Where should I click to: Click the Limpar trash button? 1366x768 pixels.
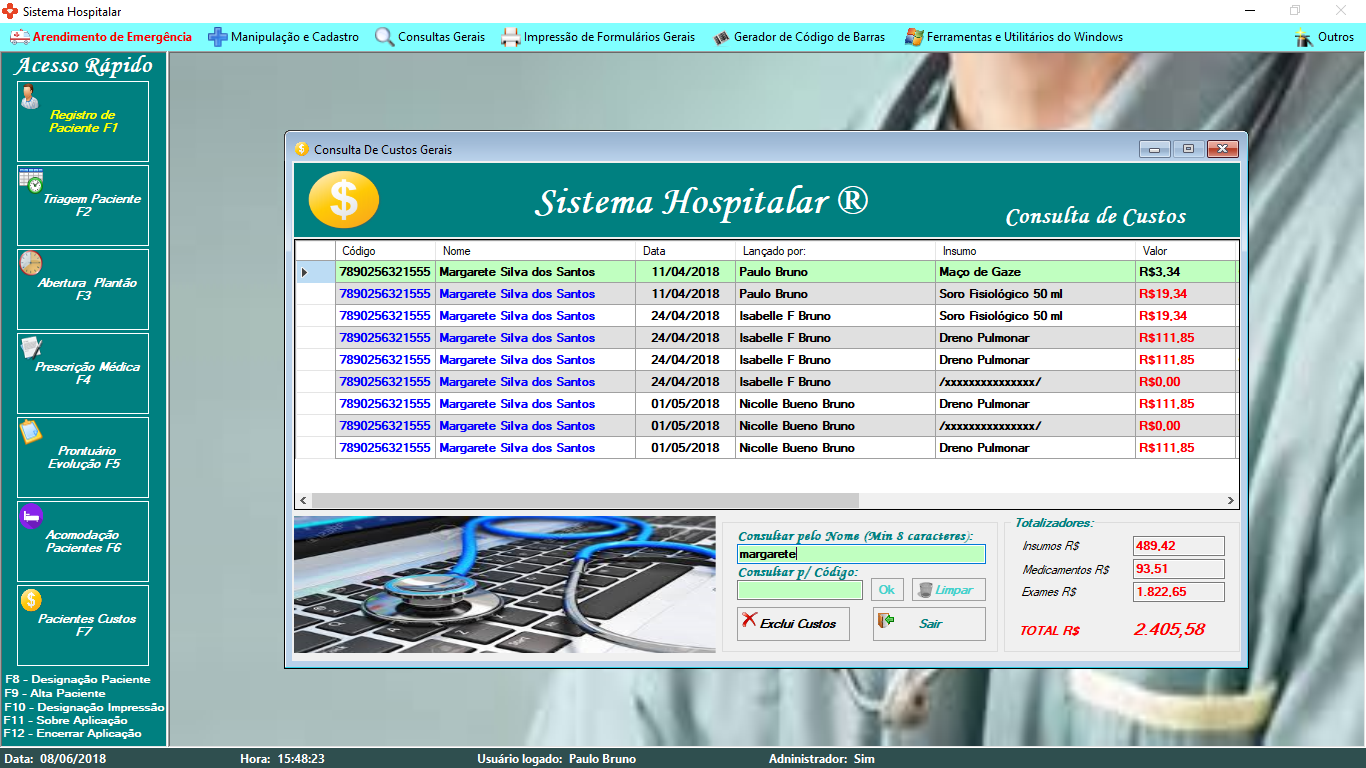948,590
